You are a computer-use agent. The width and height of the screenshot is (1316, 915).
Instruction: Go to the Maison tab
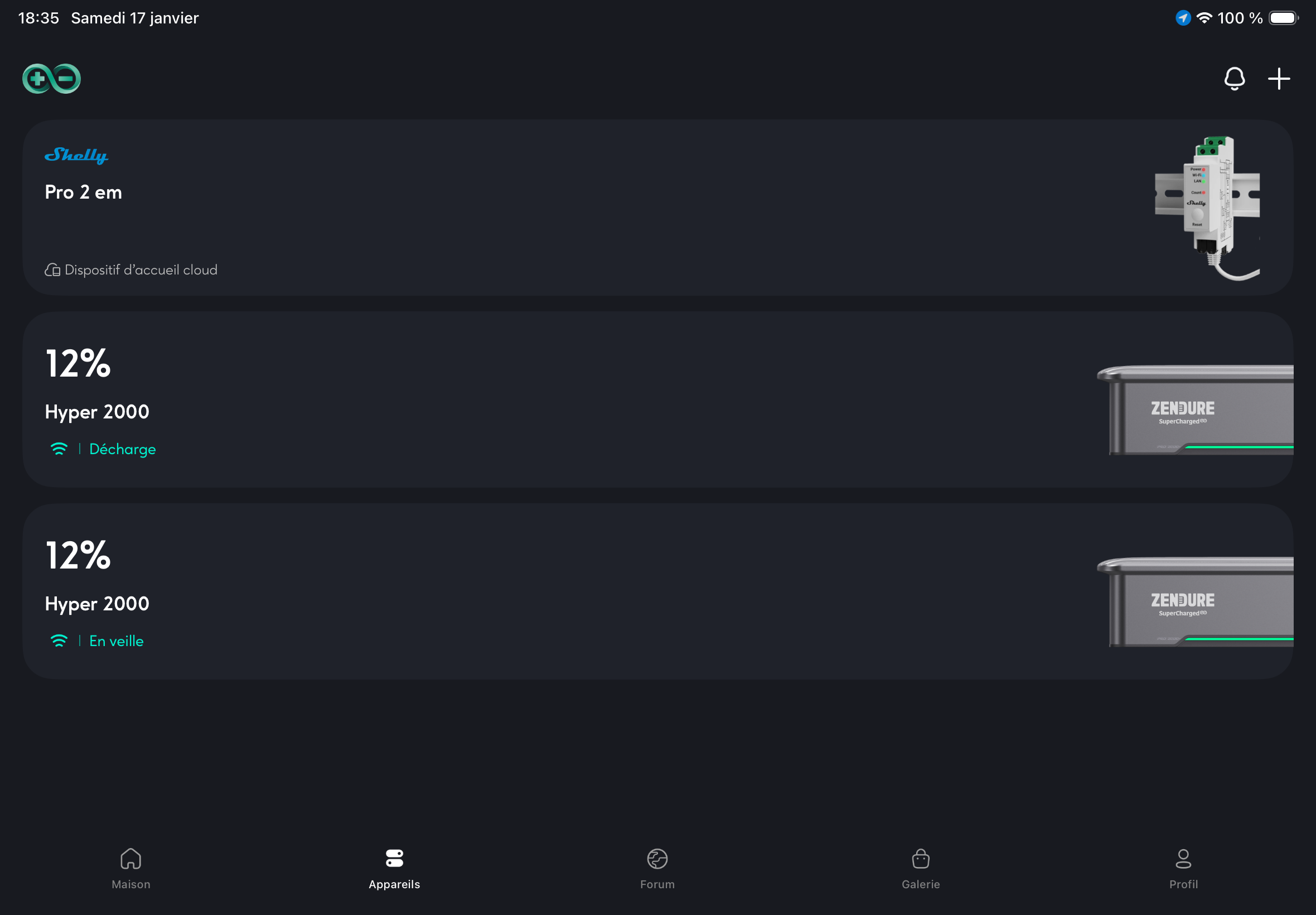coord(130,868)
